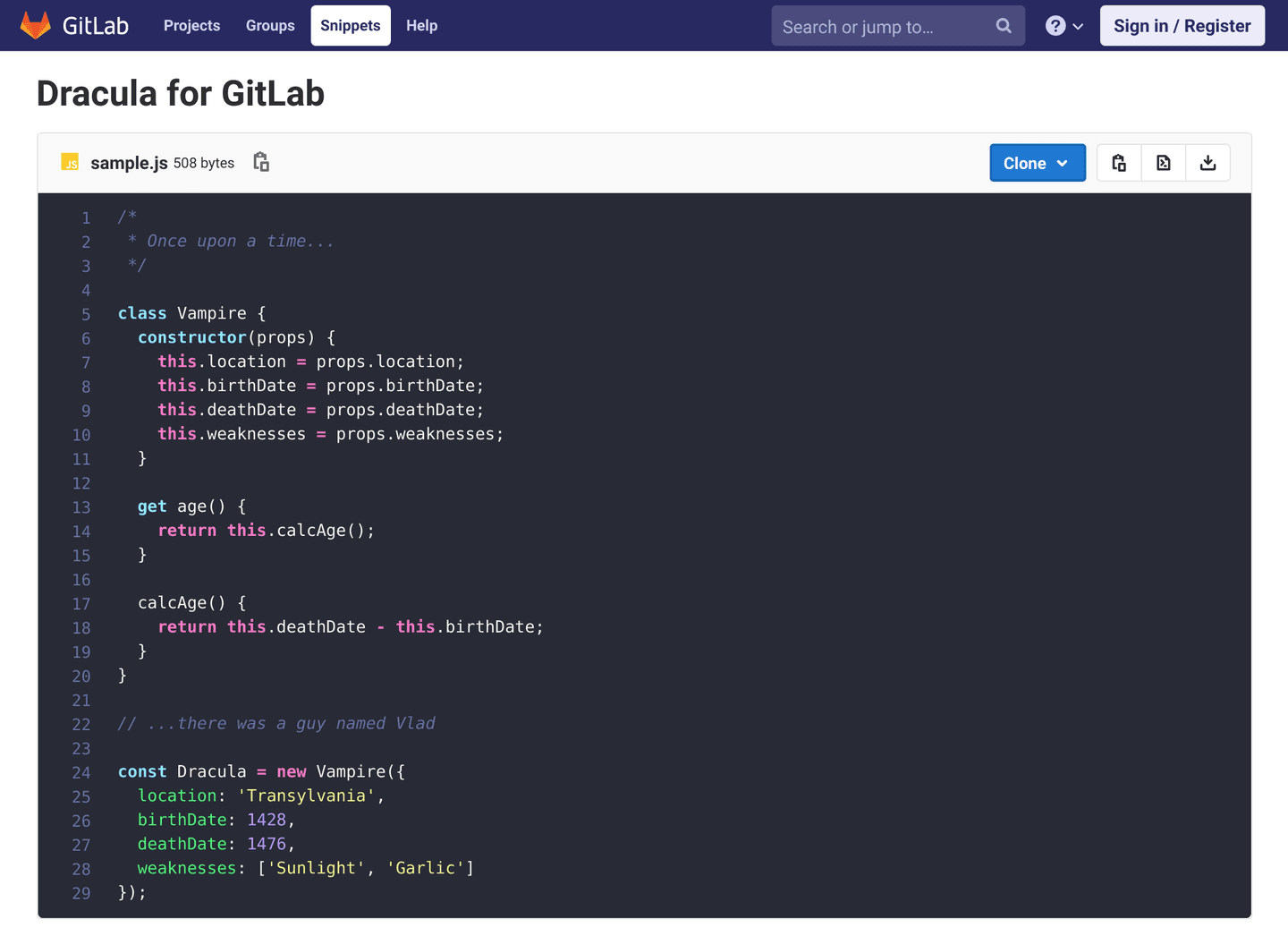Switch to the Snippets tab
Image resolution: width=1288 pixels, height=936 pixels.
point(350,25)
